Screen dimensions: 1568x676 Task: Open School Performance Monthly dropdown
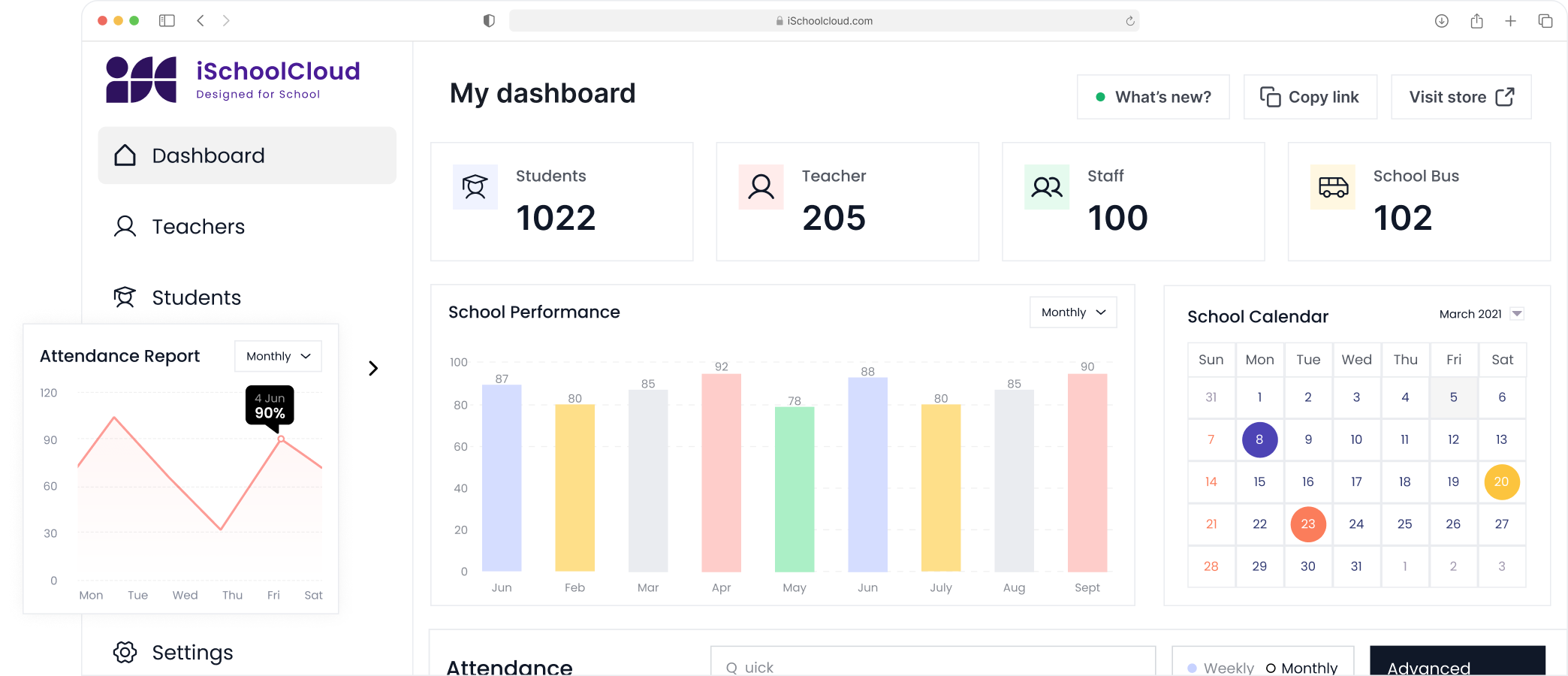tap(1073, 312)
